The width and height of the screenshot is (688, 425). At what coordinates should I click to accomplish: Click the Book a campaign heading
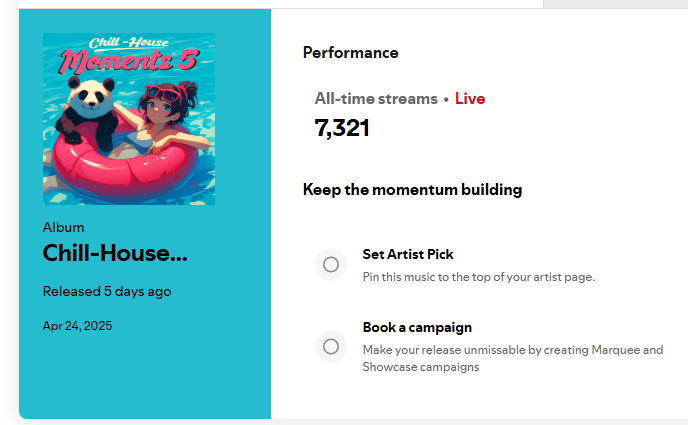pos(417,328)
